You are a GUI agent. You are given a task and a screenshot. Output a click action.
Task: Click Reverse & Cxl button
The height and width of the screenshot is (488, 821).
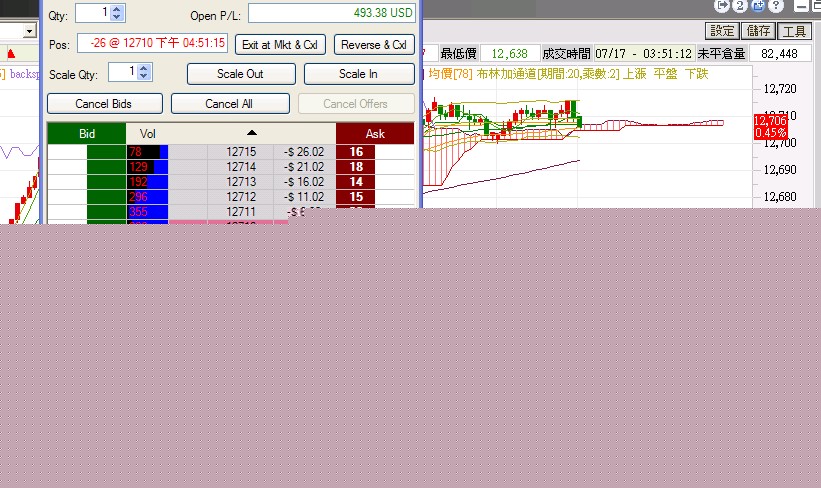pos(374,45)
